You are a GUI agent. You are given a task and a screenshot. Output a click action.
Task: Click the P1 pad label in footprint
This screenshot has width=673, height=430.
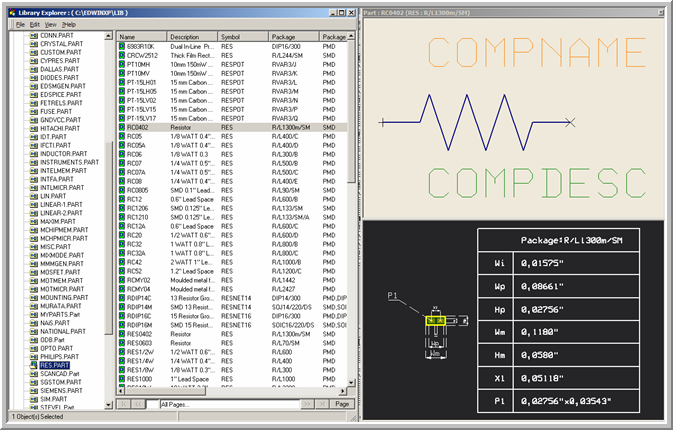pyautogui.click(x=392, y=295)
